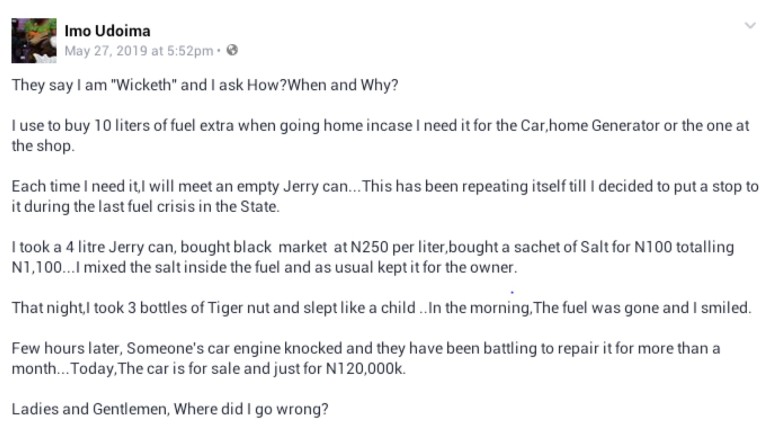The image size is (768, 431).
Task: Click the paragraph about the empty Jerry can
Action: coord(385,196)
